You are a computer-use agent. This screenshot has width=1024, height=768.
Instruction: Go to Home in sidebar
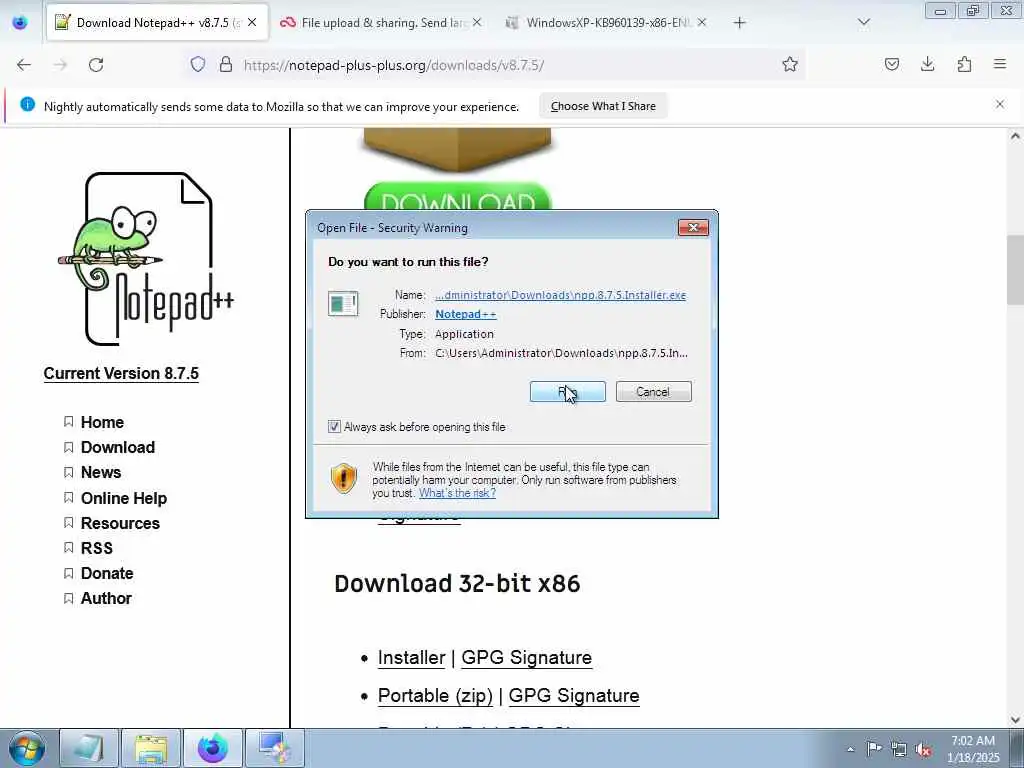[102, 423]
